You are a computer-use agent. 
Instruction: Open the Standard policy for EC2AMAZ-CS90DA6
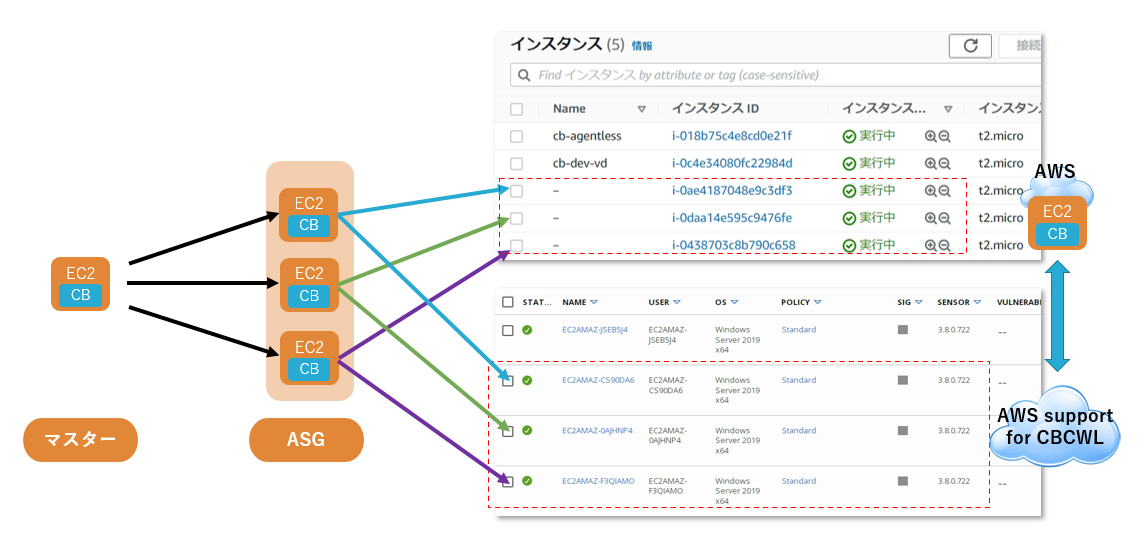coord(799,381)
